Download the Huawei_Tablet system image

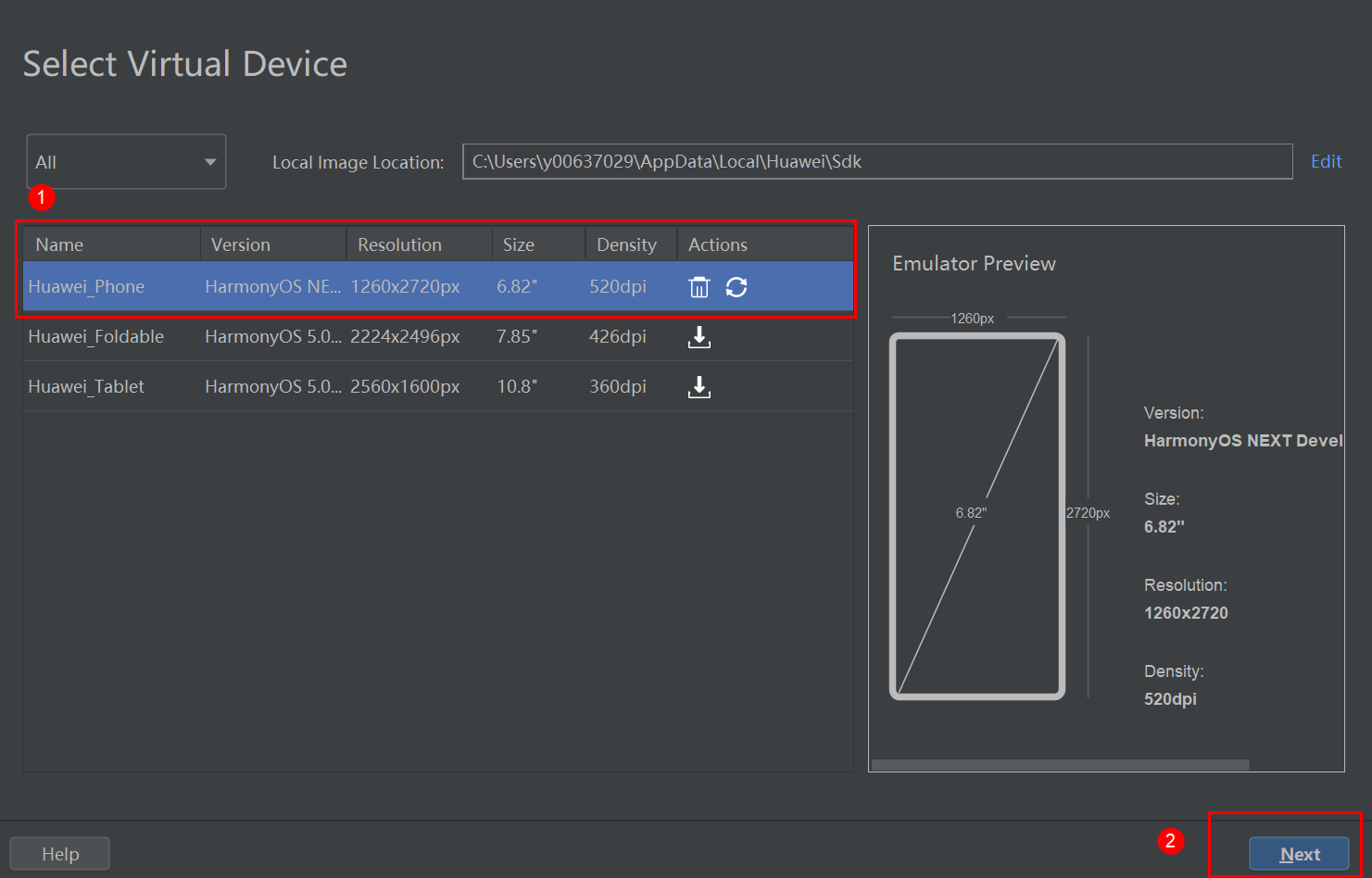coord(699,387)
